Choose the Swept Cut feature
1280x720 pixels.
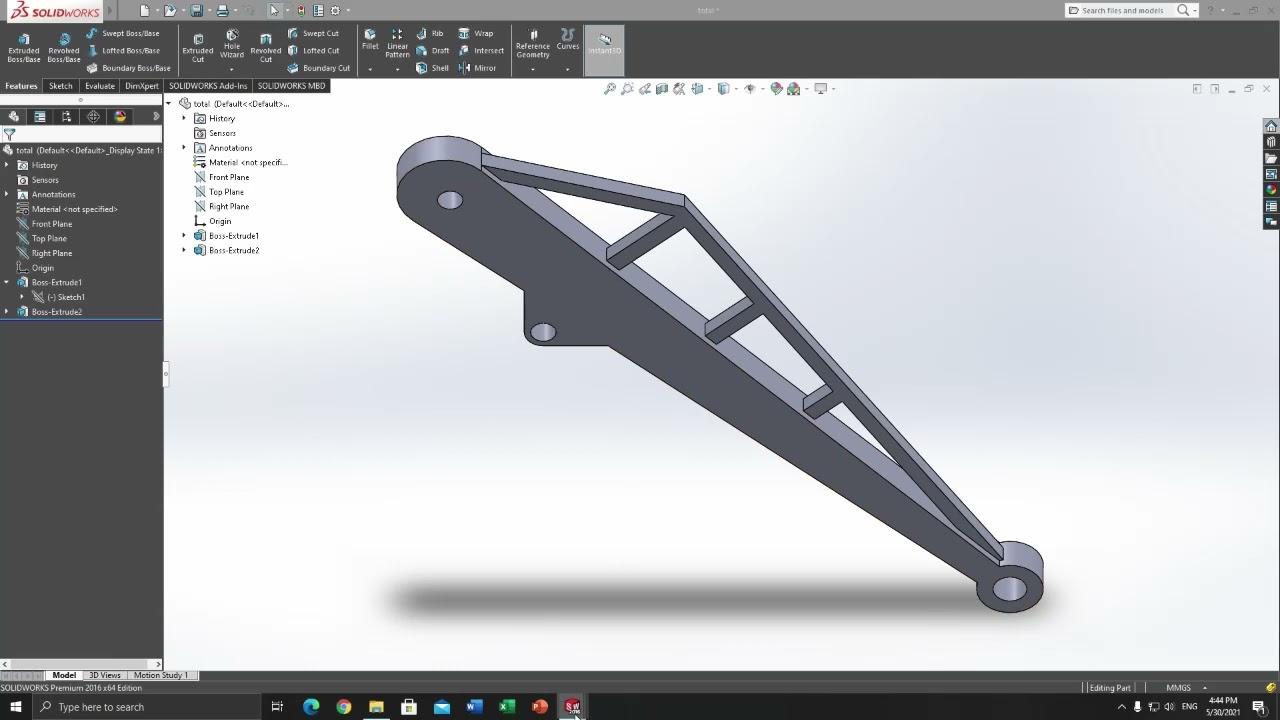click(x=313, y=33)
